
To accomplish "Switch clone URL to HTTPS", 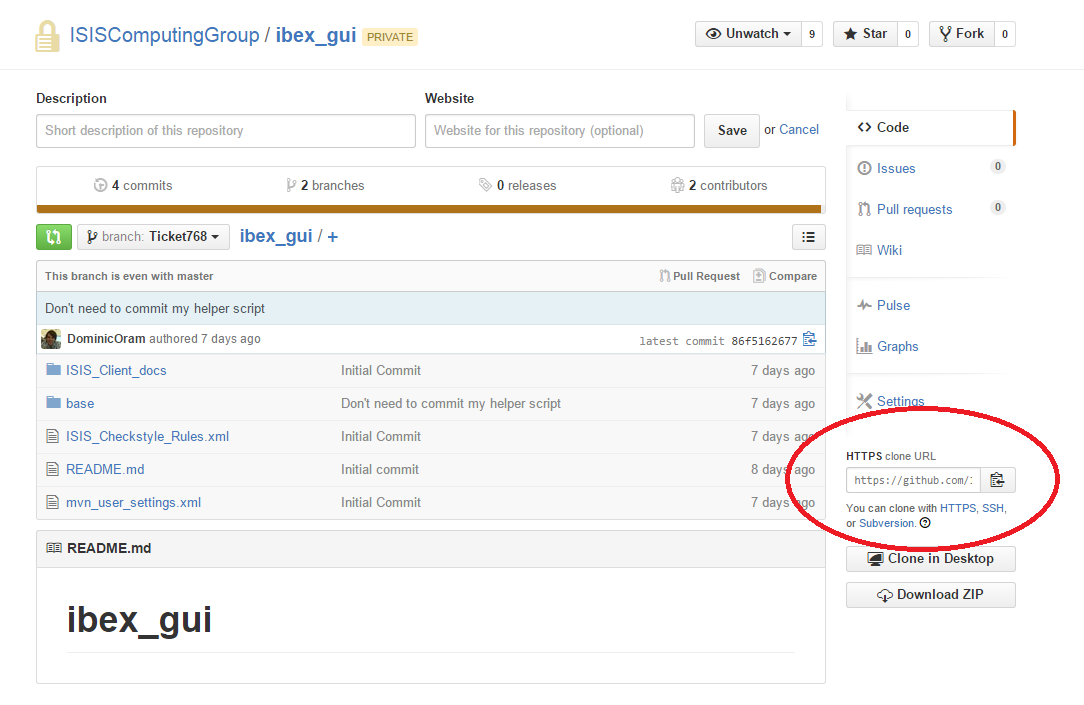I will (x=957, y=508).
